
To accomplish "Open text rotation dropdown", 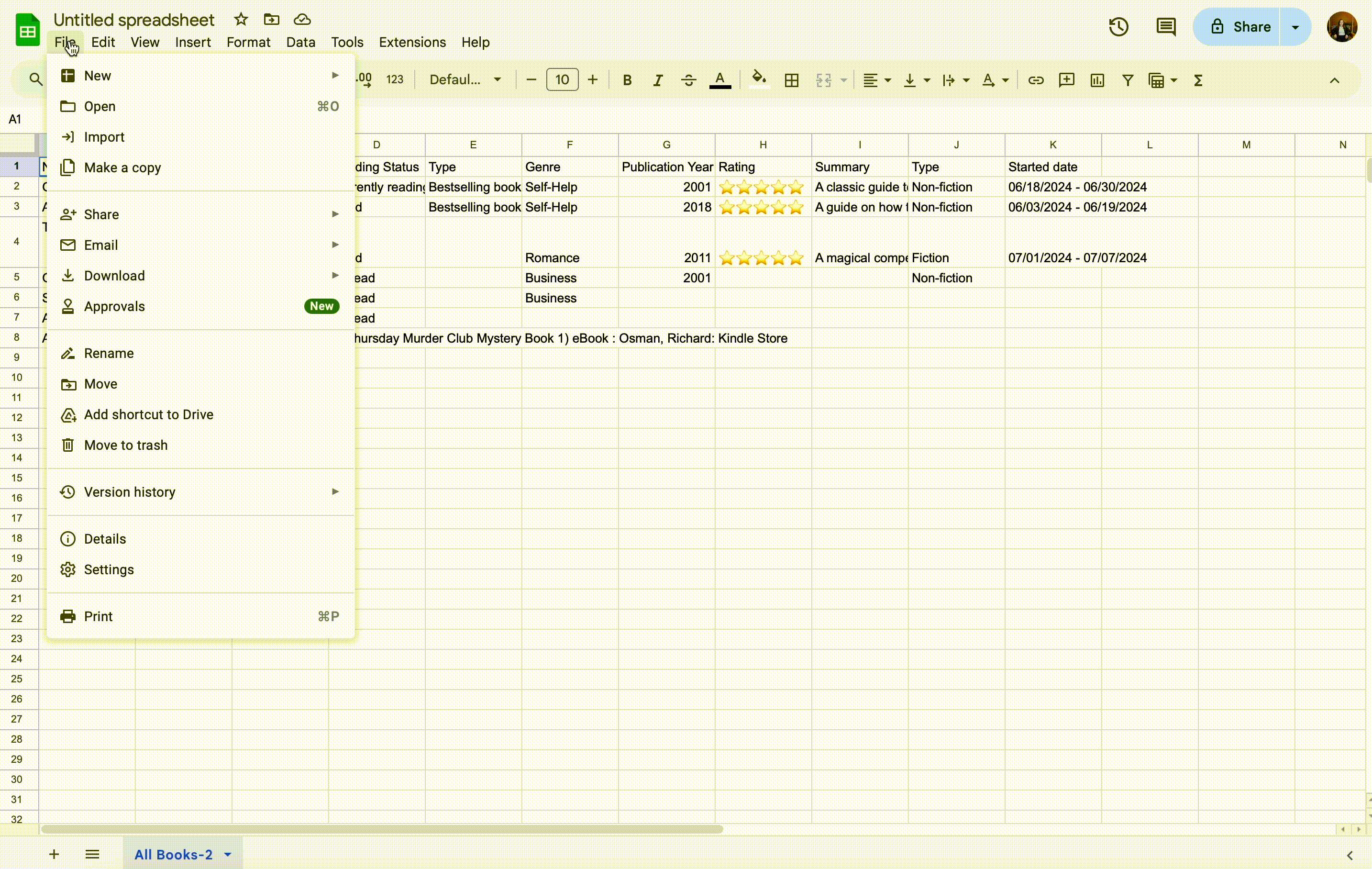I will pyautogui.click(x=995, y=80).
